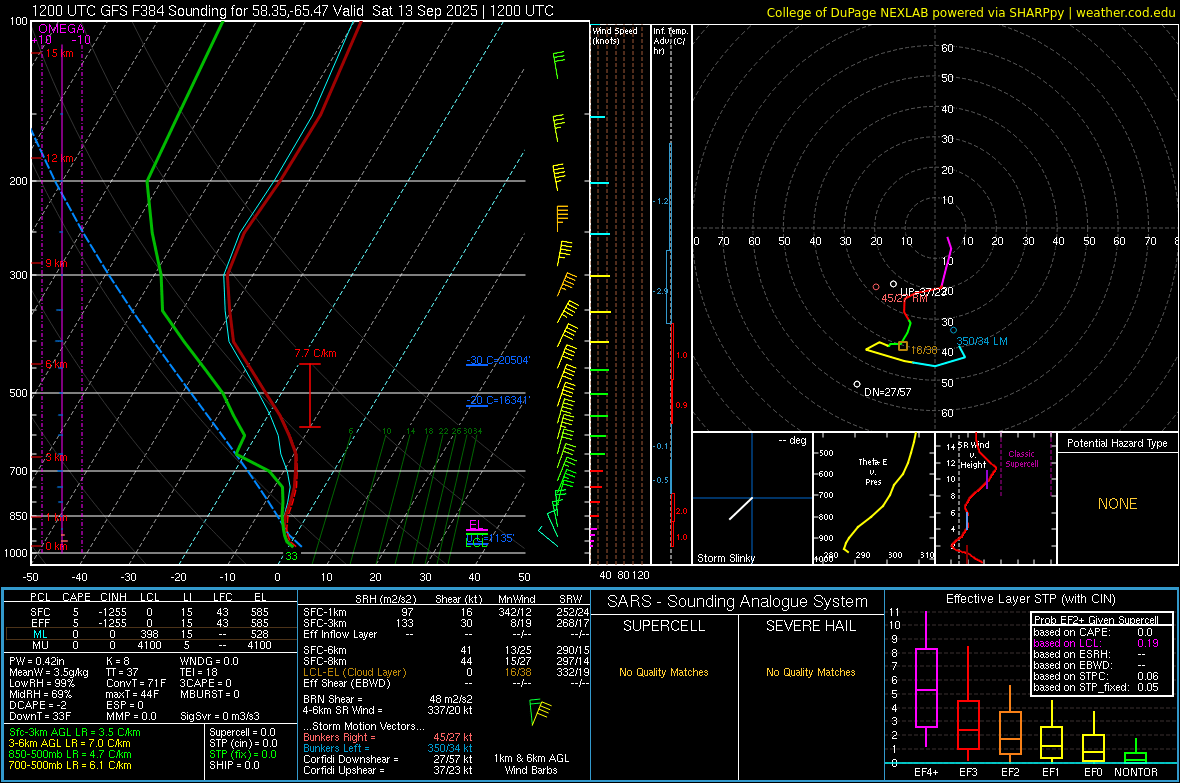Click the sounding title at top left
This screenshot has height=783, width=1180.
[292, 11]
